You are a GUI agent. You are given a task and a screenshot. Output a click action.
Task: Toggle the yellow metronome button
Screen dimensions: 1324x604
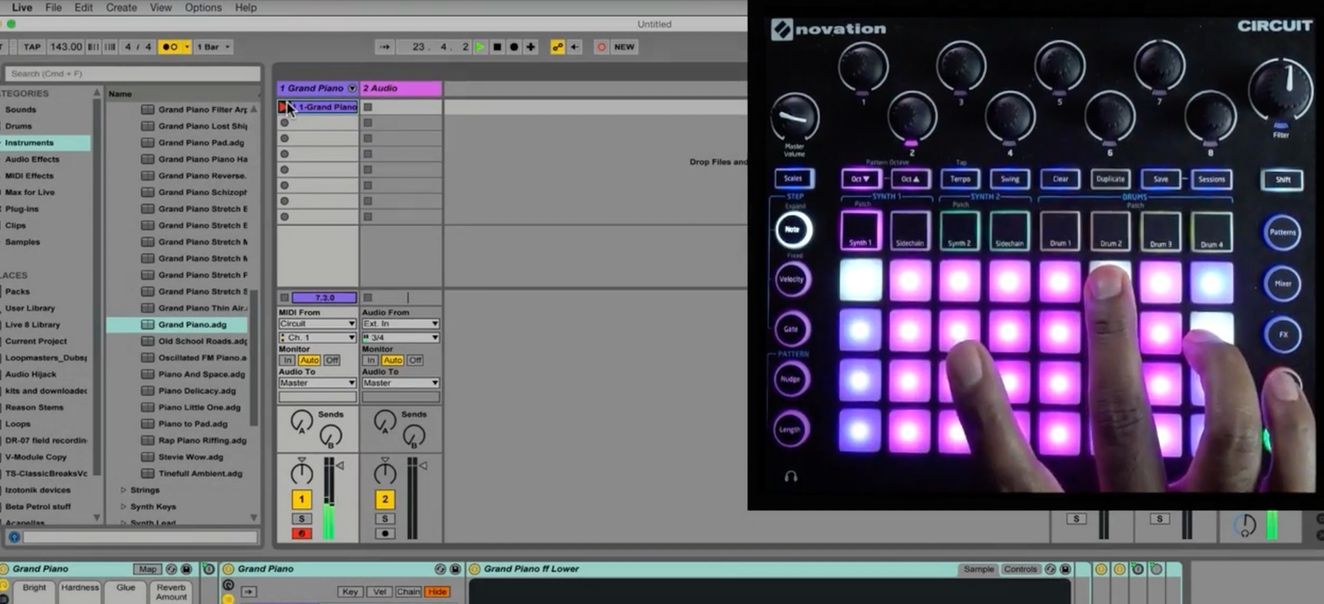tap(168, 47)
